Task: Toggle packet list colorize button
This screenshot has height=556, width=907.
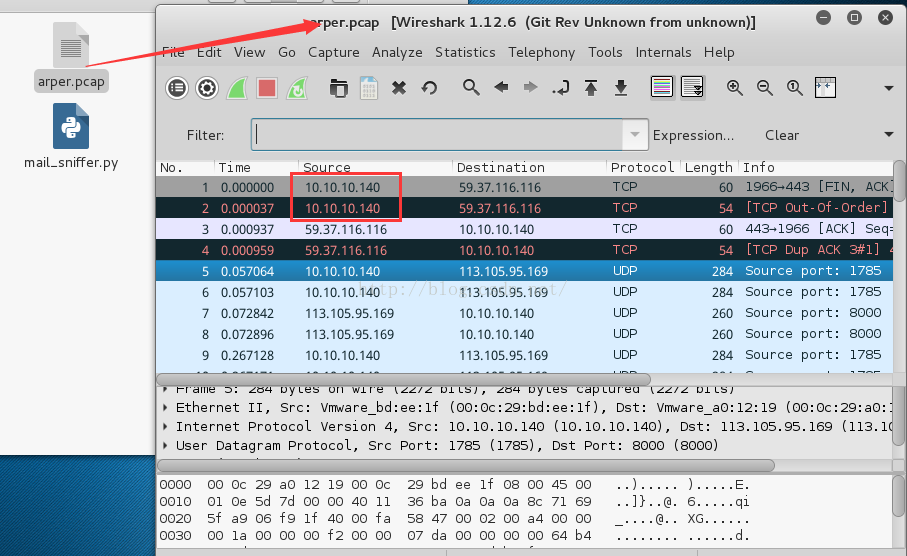Action: pos(662,88)
